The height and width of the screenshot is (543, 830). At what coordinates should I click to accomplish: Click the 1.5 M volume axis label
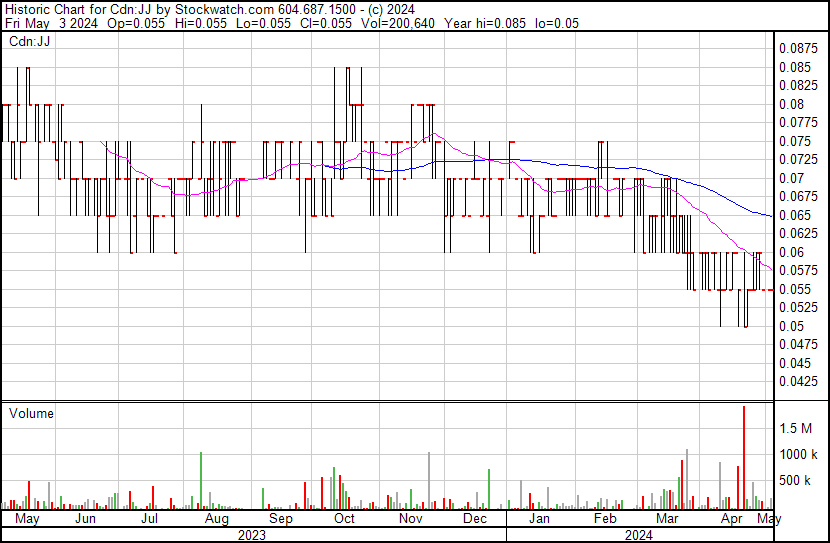795,428
